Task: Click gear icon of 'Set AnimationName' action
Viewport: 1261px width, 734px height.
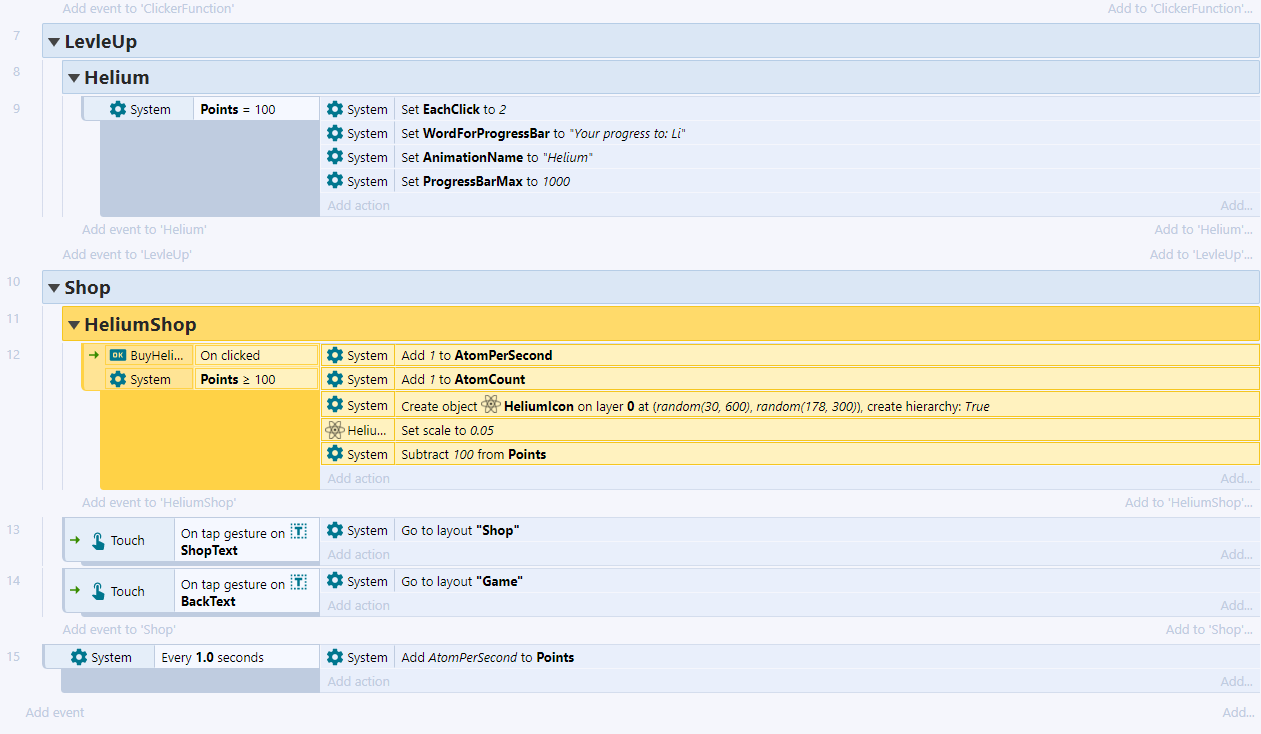Action: [x=335, y=158]
